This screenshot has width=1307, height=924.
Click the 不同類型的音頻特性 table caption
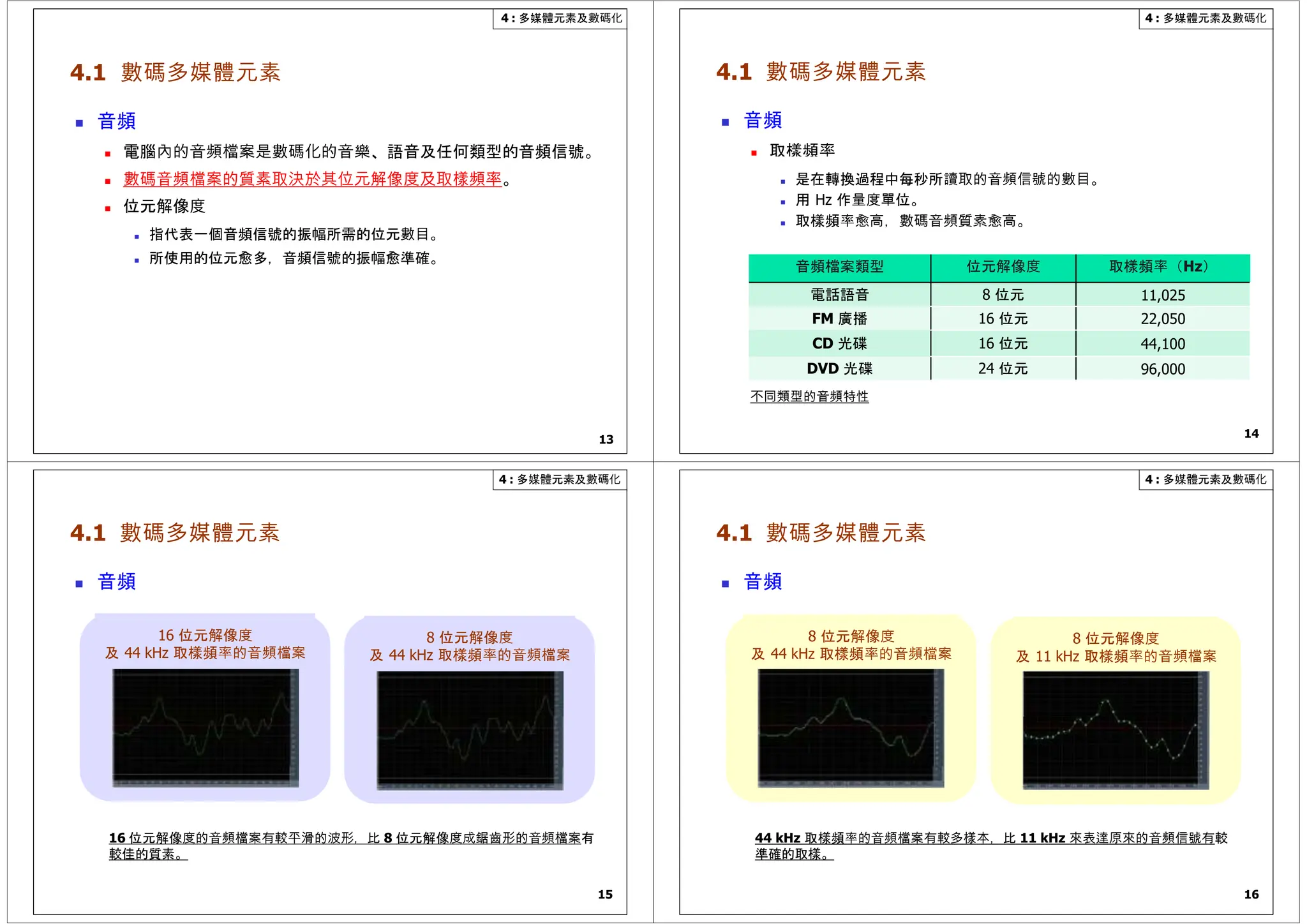pos(809,396)
